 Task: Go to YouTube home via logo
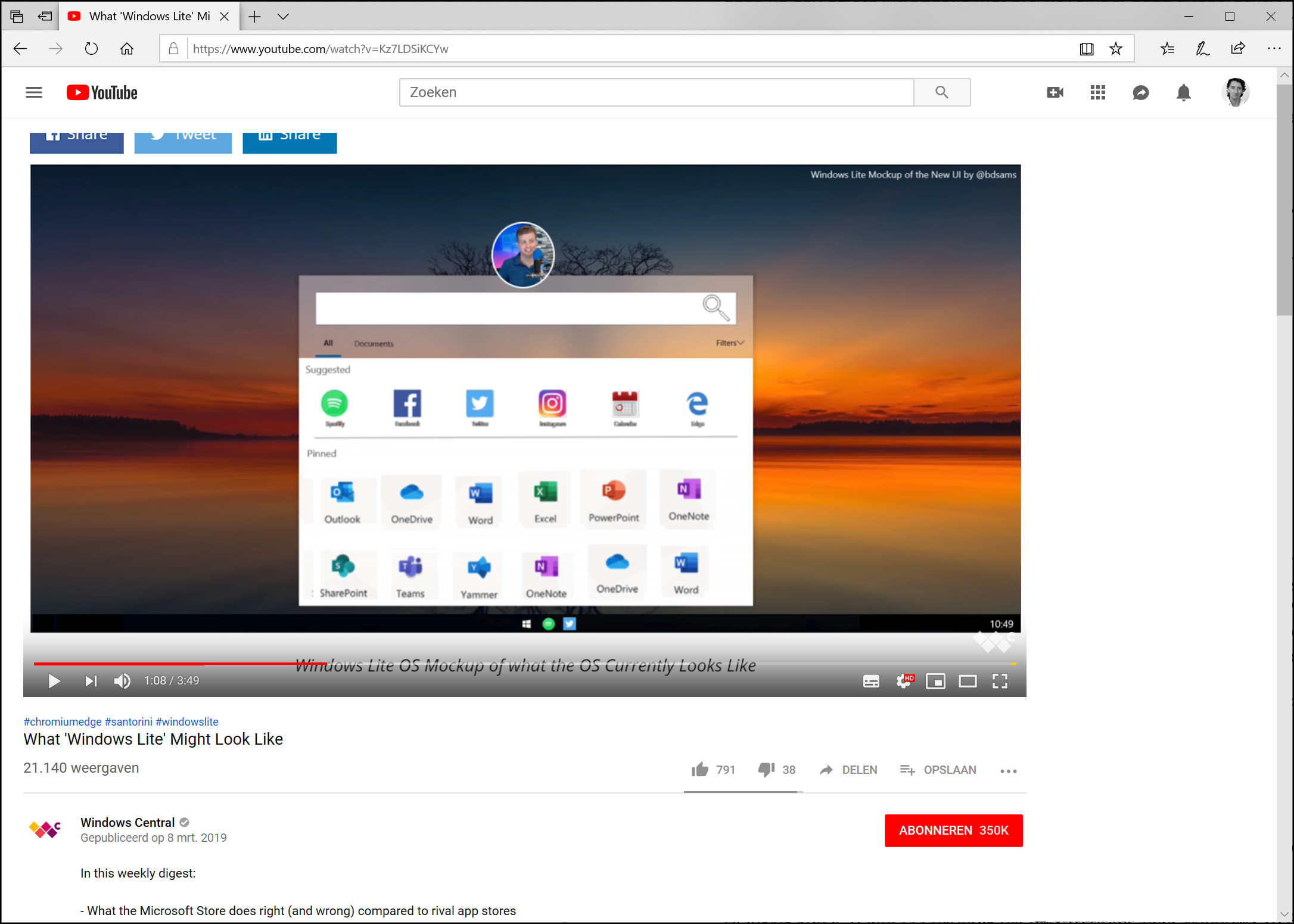point(102,92)
